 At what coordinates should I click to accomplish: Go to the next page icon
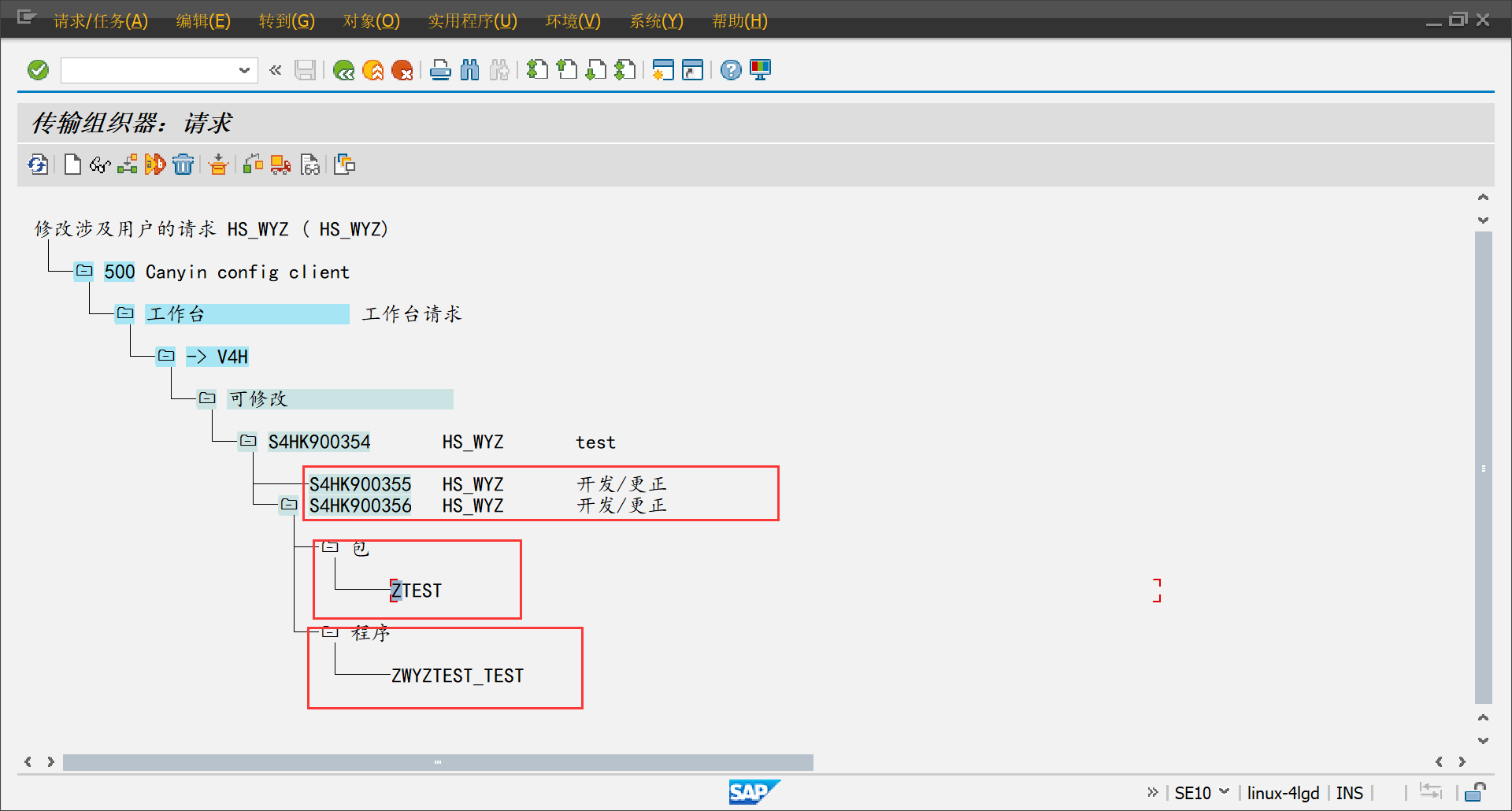(x=596, y=70)
